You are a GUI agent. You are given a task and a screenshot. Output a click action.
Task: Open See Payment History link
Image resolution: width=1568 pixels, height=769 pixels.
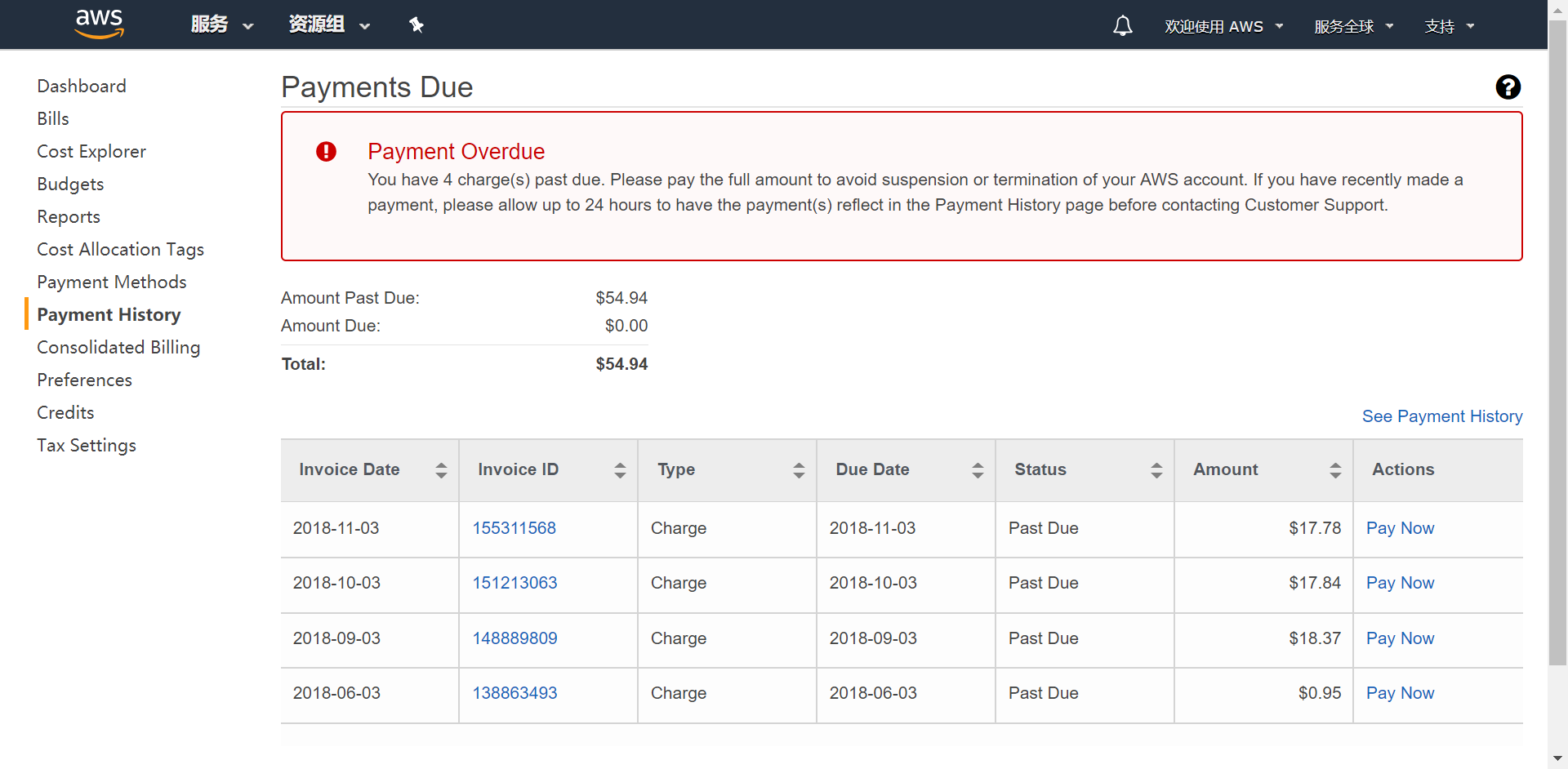[1441, 416]
